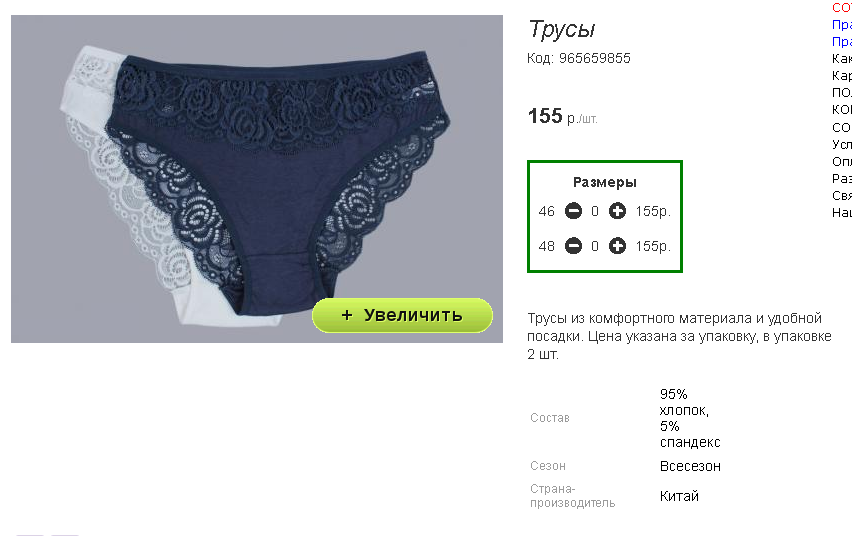Open the sidebar link starting with Свя
852x536 pixels.
pos(842,196)
